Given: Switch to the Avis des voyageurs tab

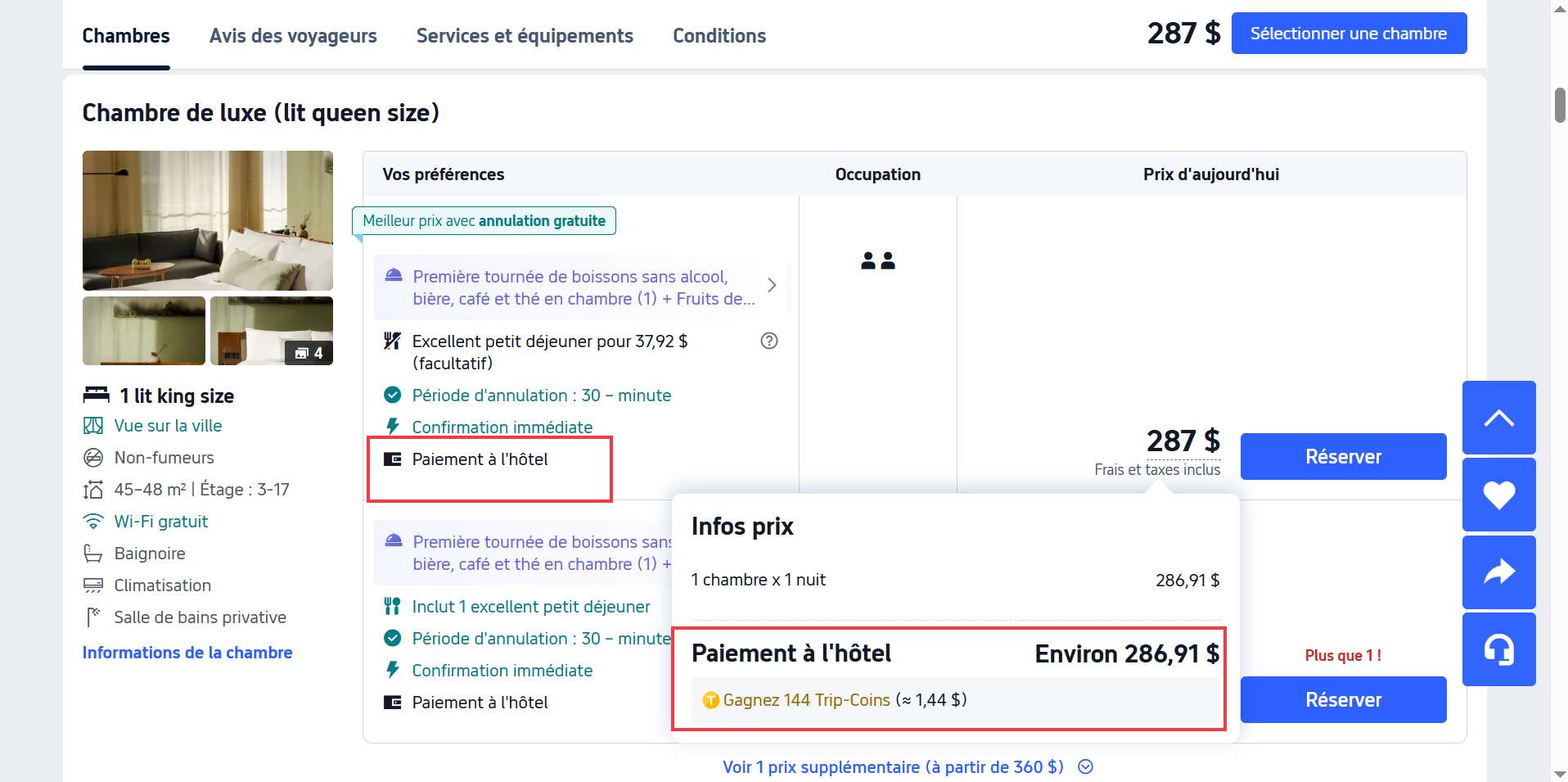Looking at the screenshot, I should tap(293, 36).
